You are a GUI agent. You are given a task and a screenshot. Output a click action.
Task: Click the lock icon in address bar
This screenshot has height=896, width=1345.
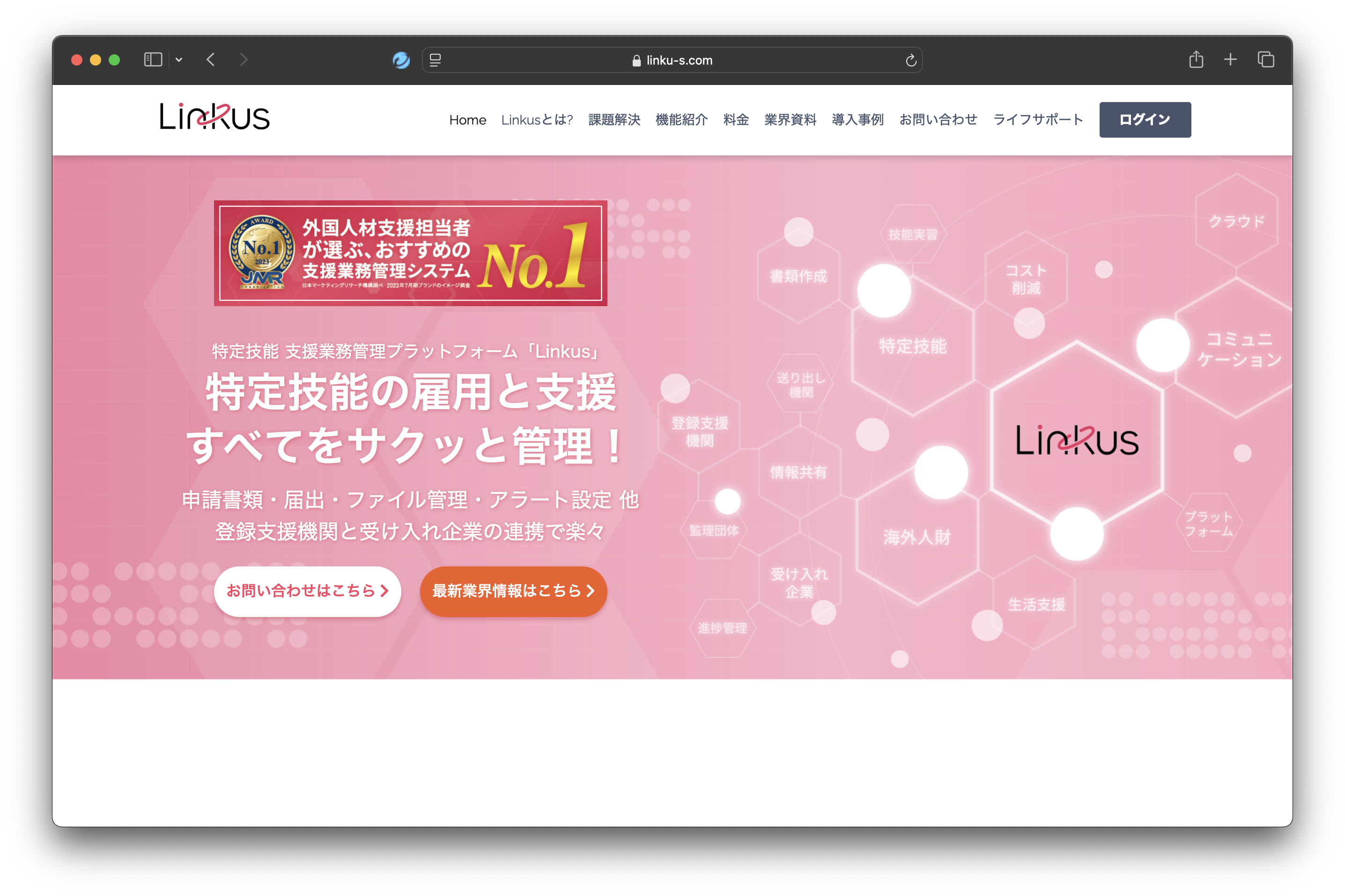636,60
